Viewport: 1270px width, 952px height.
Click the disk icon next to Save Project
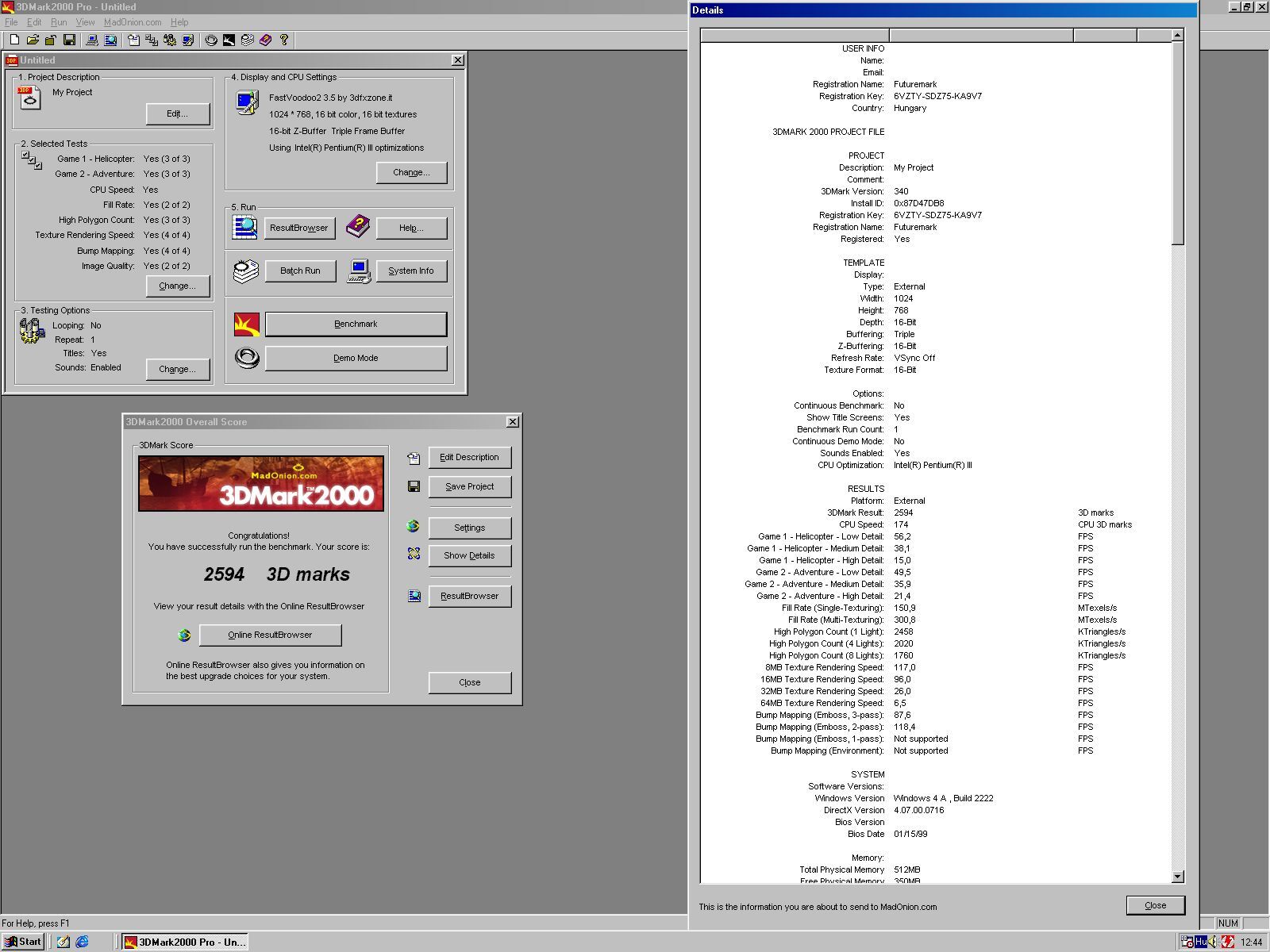414,486
